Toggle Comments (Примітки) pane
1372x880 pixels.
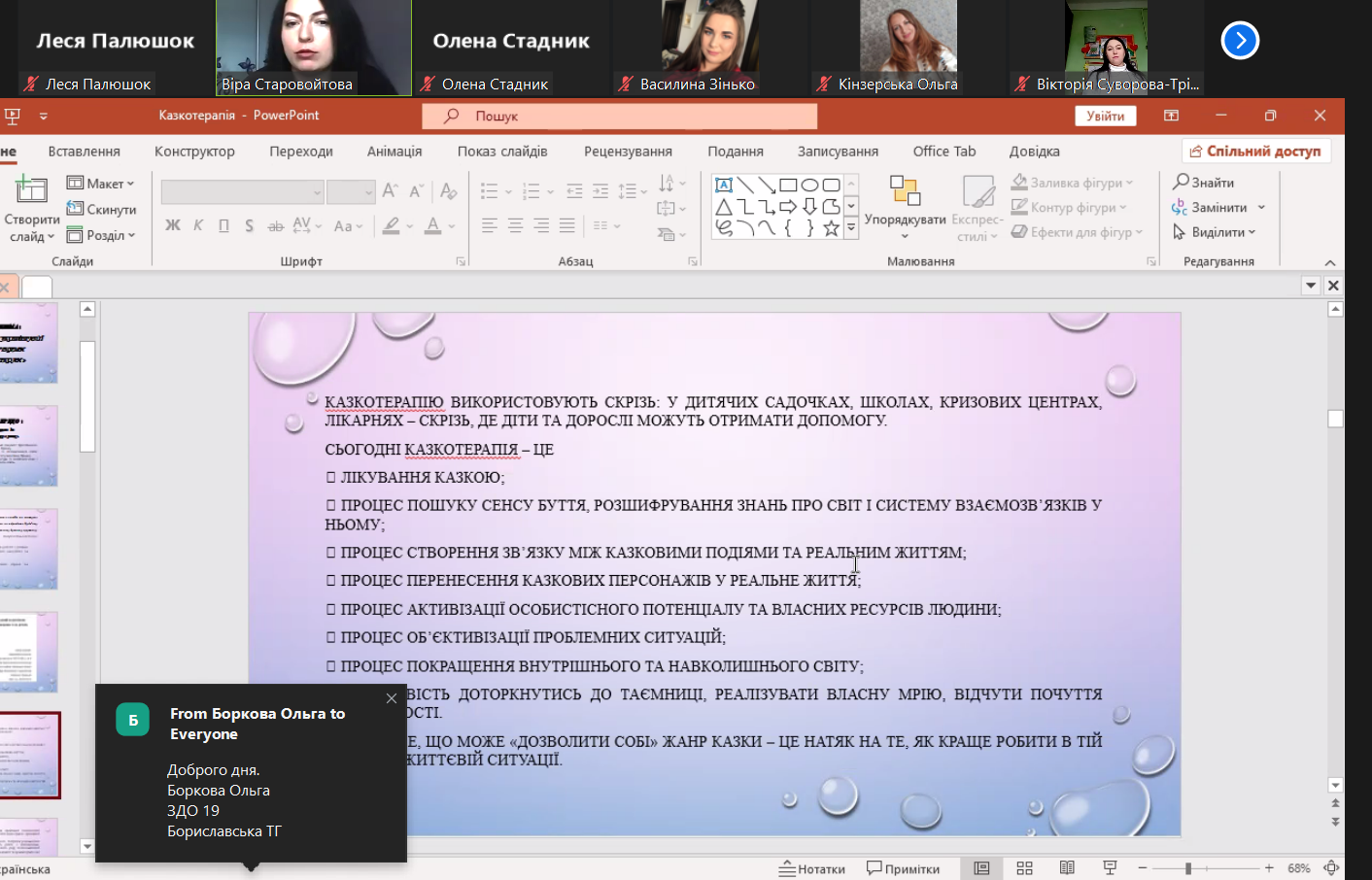[x=903, y=868]
